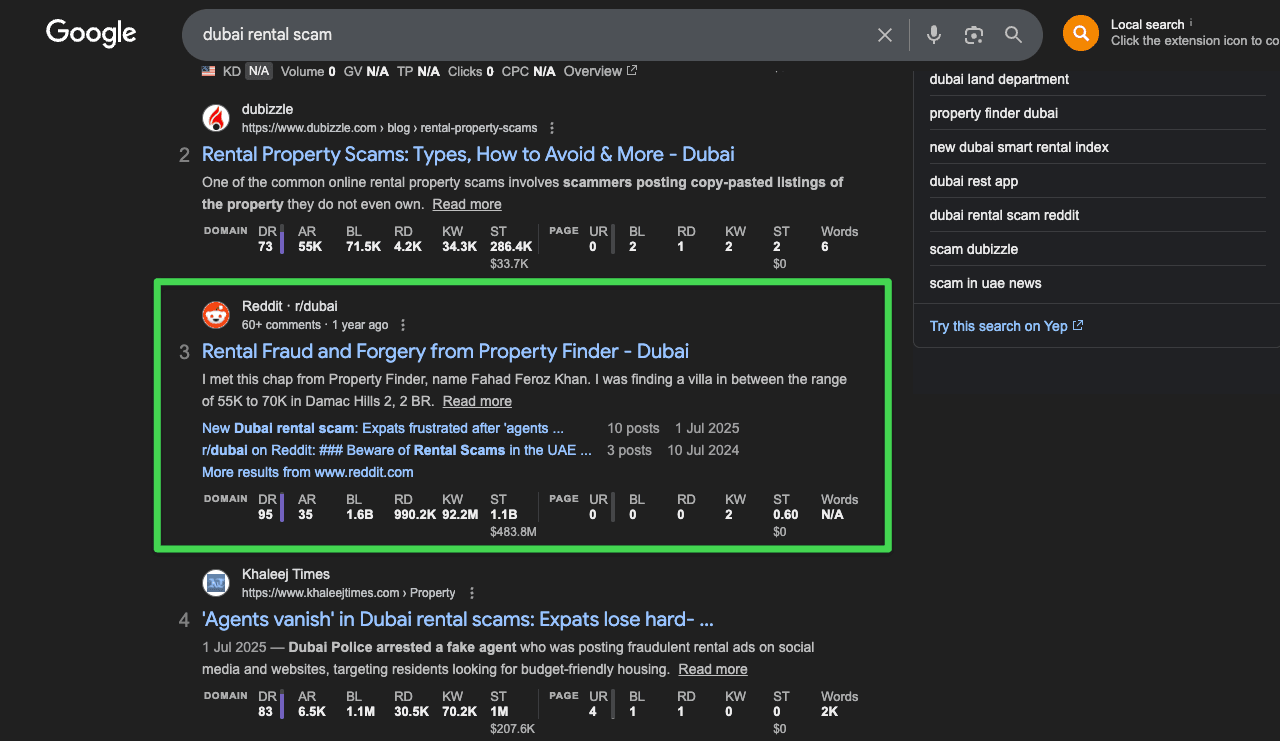Click dubizzle ST value 286.4K

511,247
